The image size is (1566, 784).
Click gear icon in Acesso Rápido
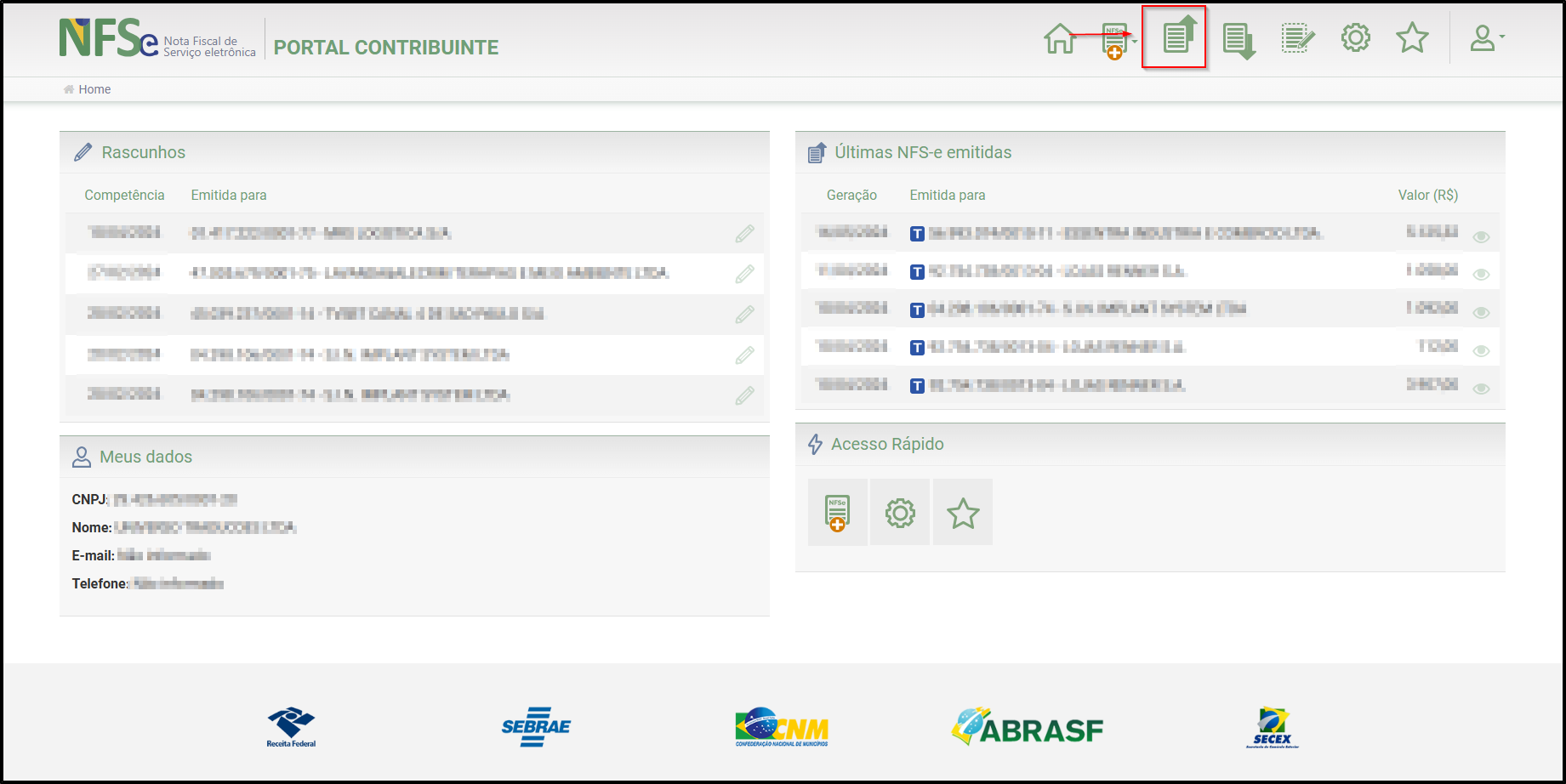(900, 513)
